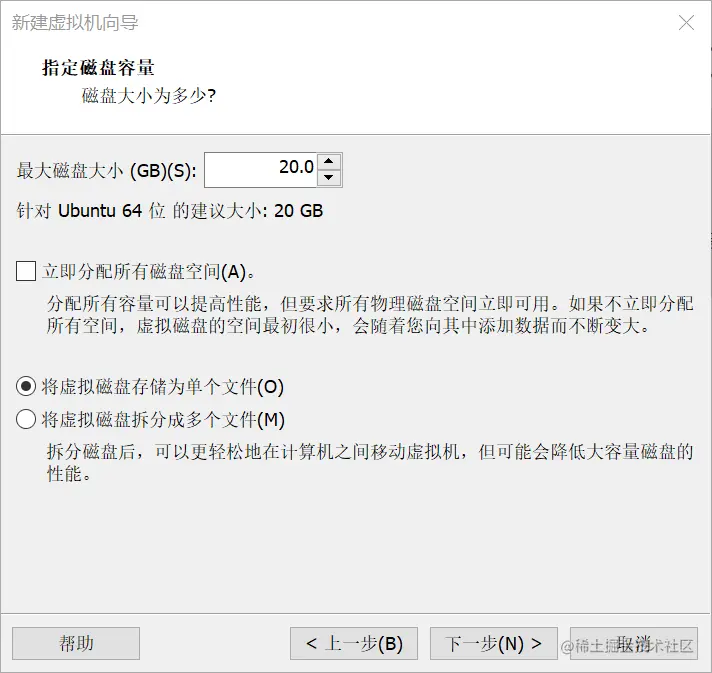
Task: Go back with 上一步(B) button
Action: click(354, 643)
